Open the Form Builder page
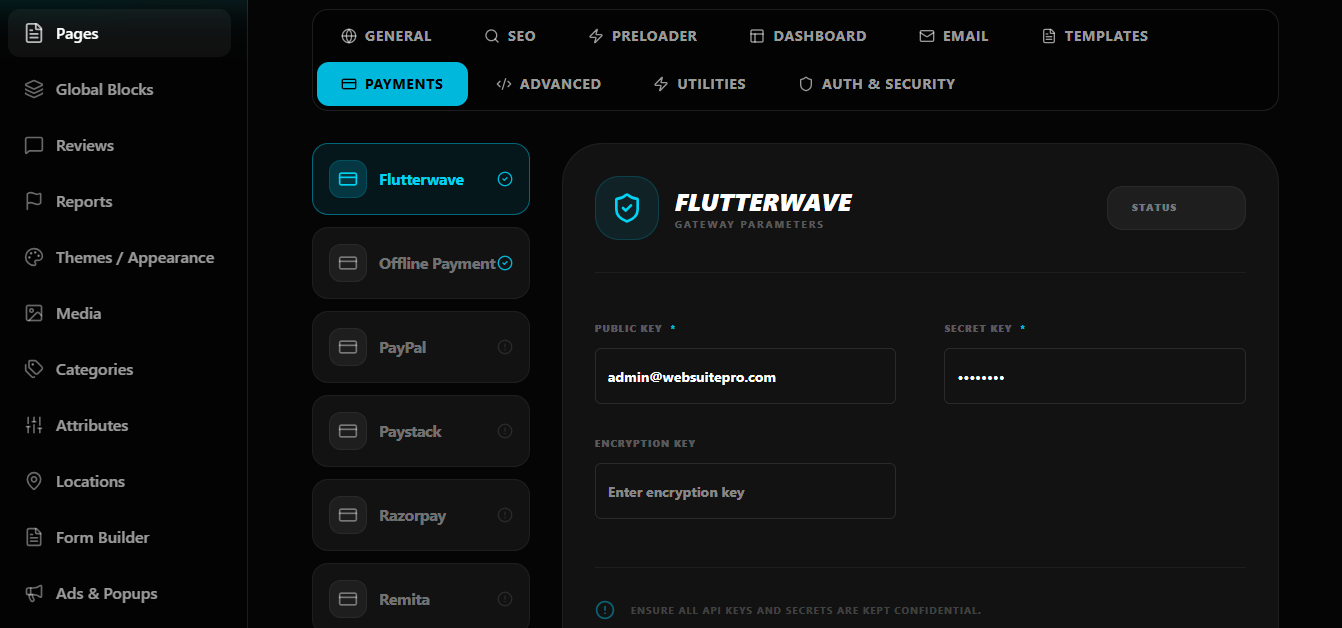This screenshot has width=1342, height=628. (x=102, y=537)
